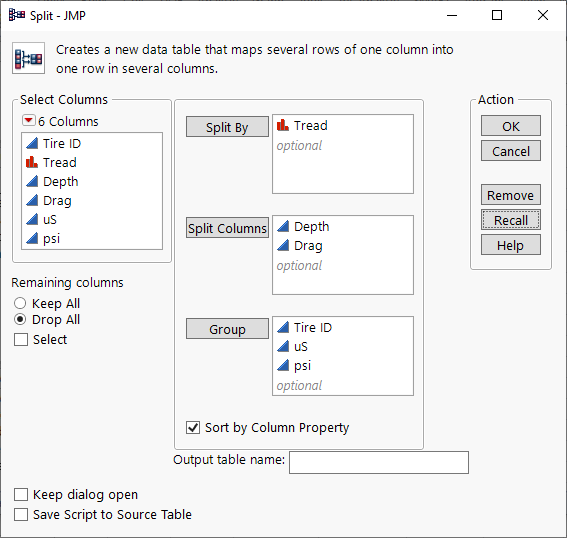Open the 6 Columns red triangle menu
The image size is (567, 538).
pos(29,120)
